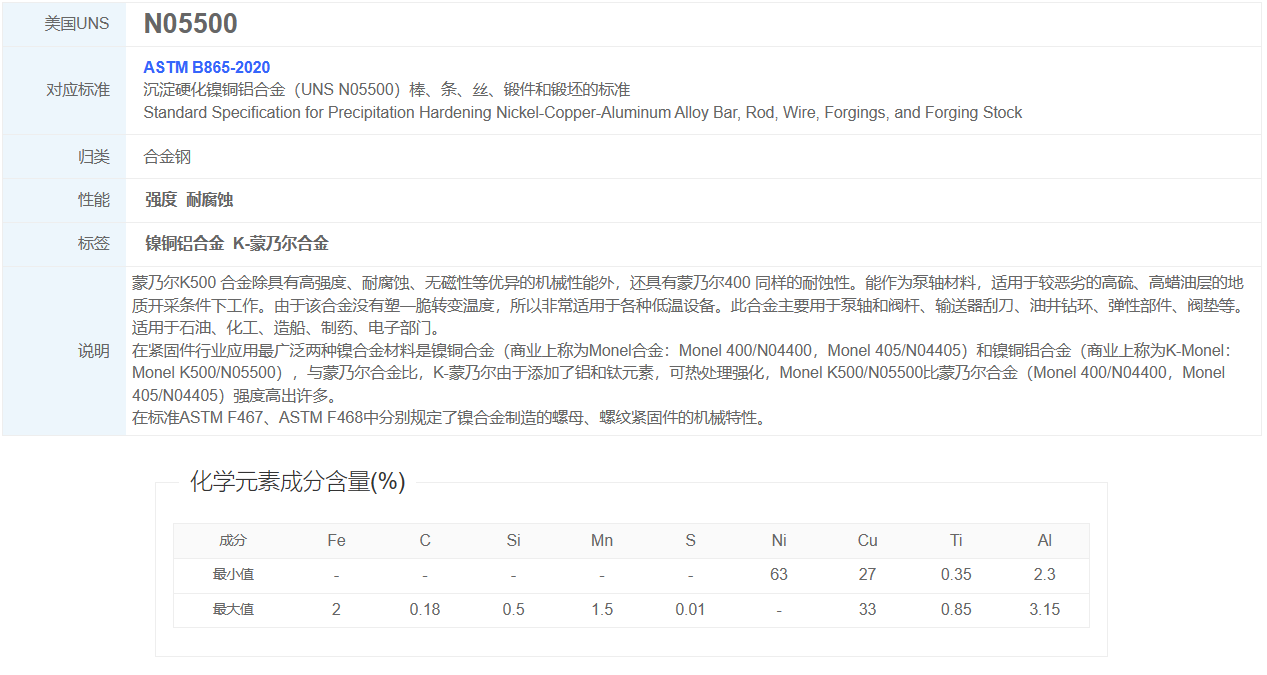Click the carbon maximum value 0.18
Viewport: 1267px width, 675px height.
pyautogui.click(x=425, y=609)
